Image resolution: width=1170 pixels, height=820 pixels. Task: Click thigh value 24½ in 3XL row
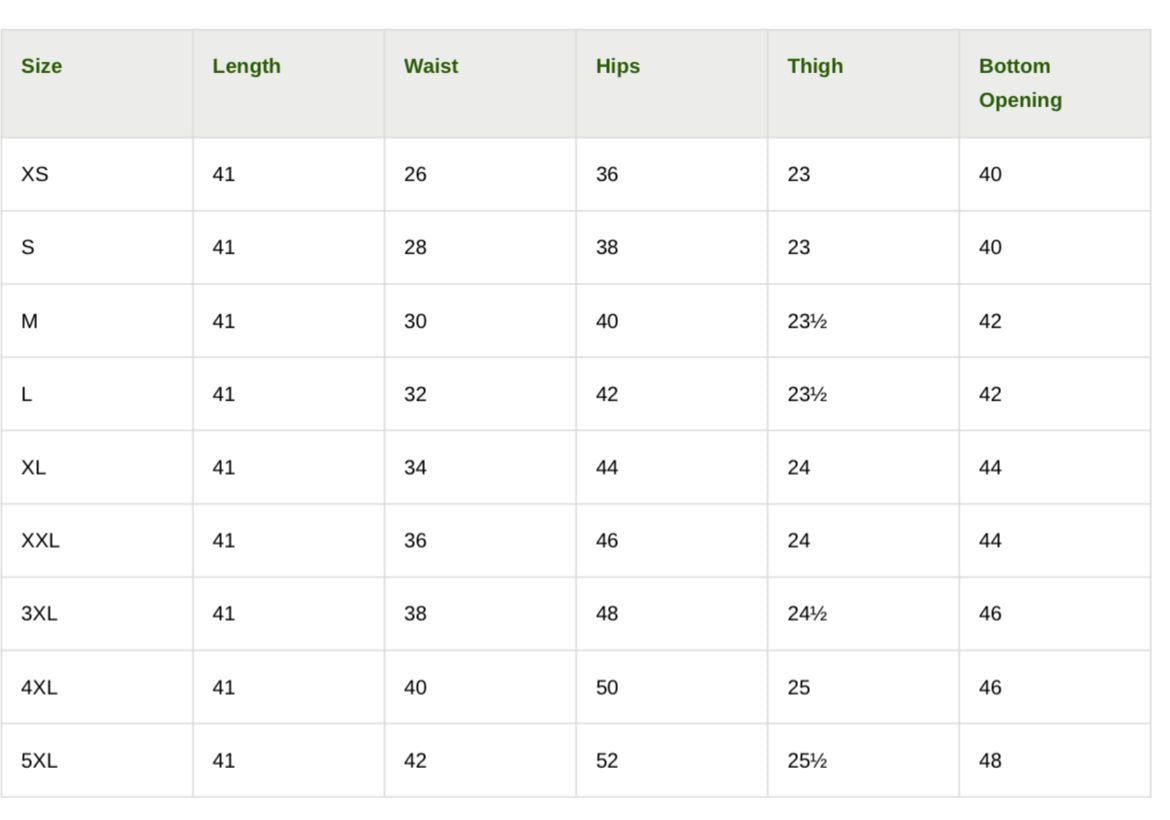807,613
